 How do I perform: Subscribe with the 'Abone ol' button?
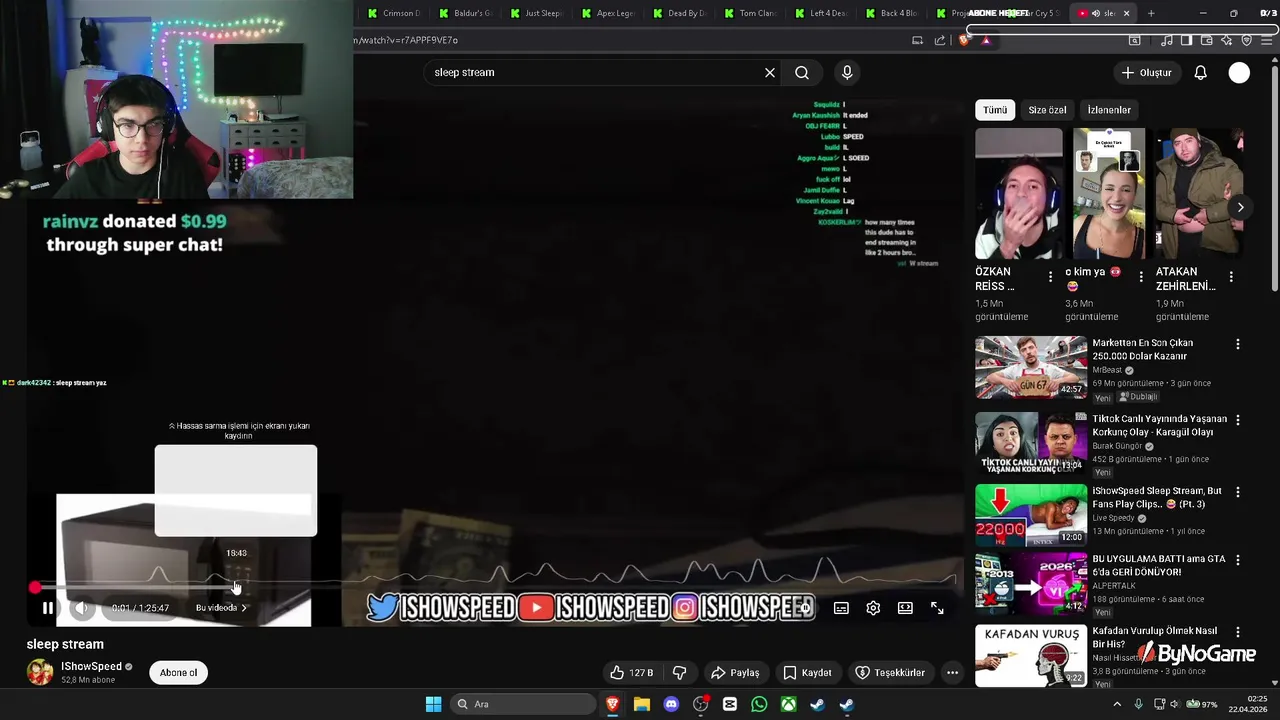pos(178,673)
